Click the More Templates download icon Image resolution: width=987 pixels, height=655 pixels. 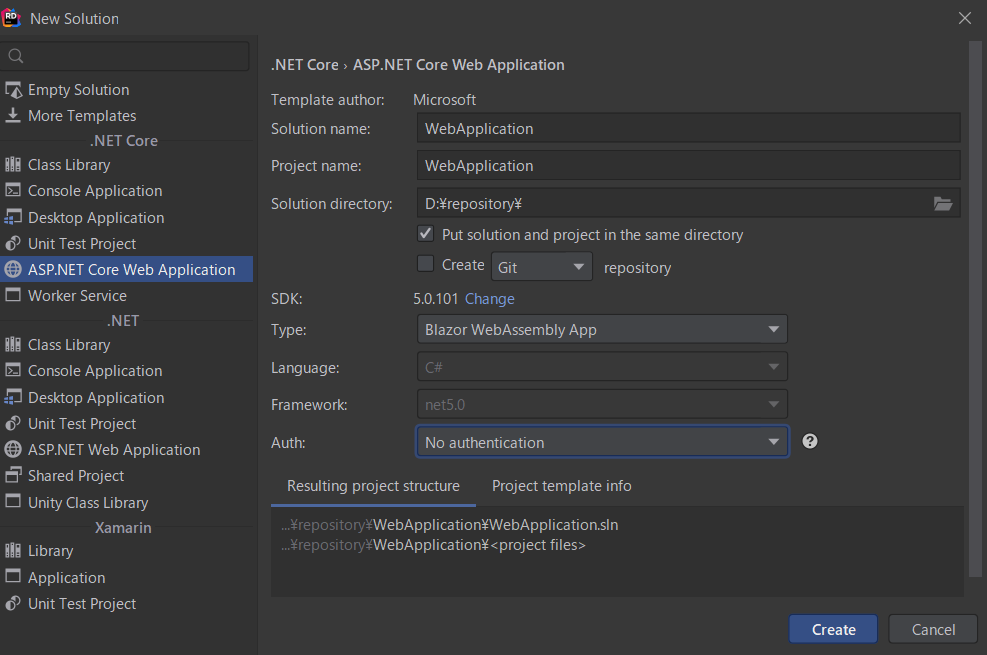13,116
